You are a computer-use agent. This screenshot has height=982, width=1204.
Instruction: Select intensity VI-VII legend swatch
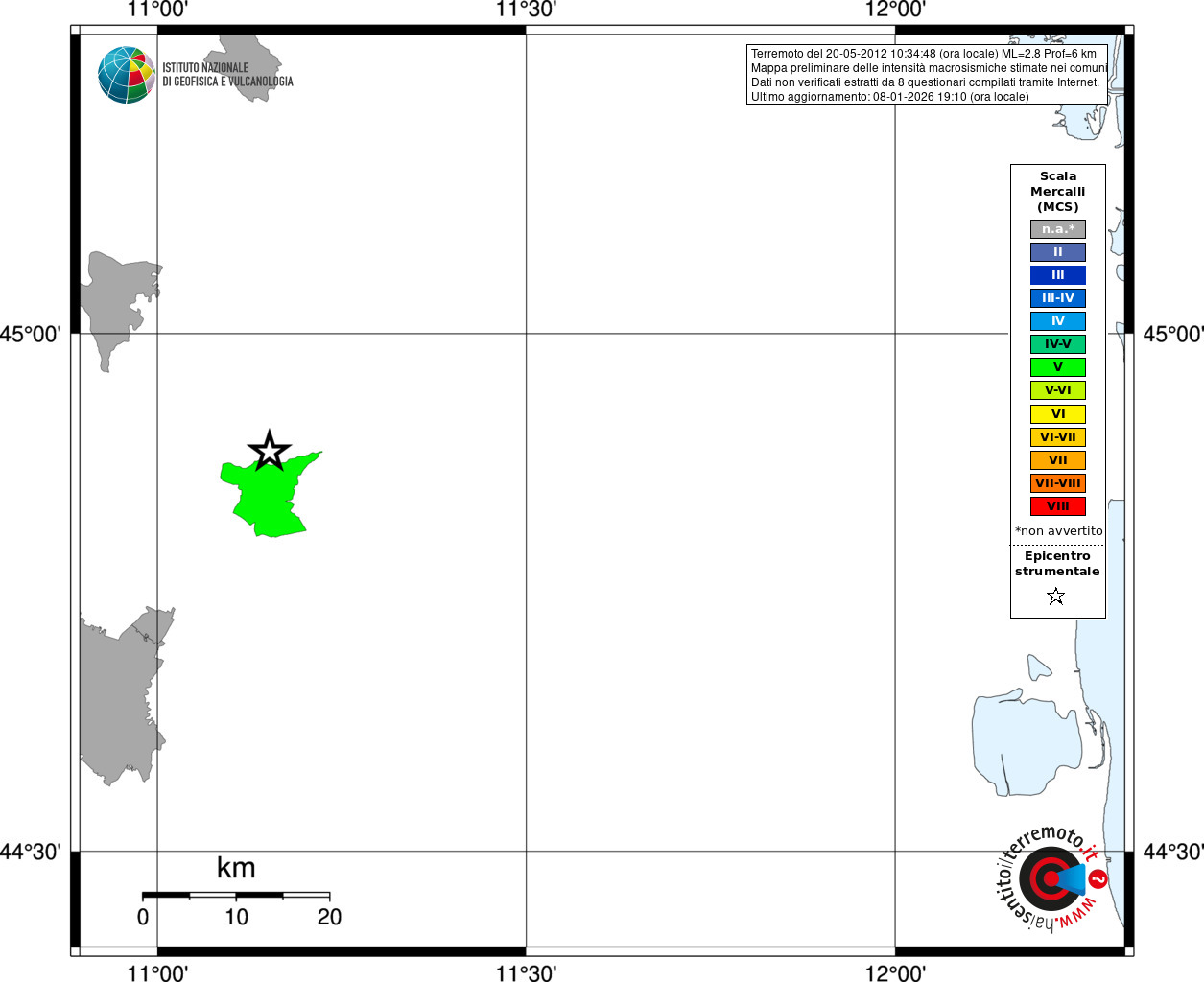tap(1058, 437)
